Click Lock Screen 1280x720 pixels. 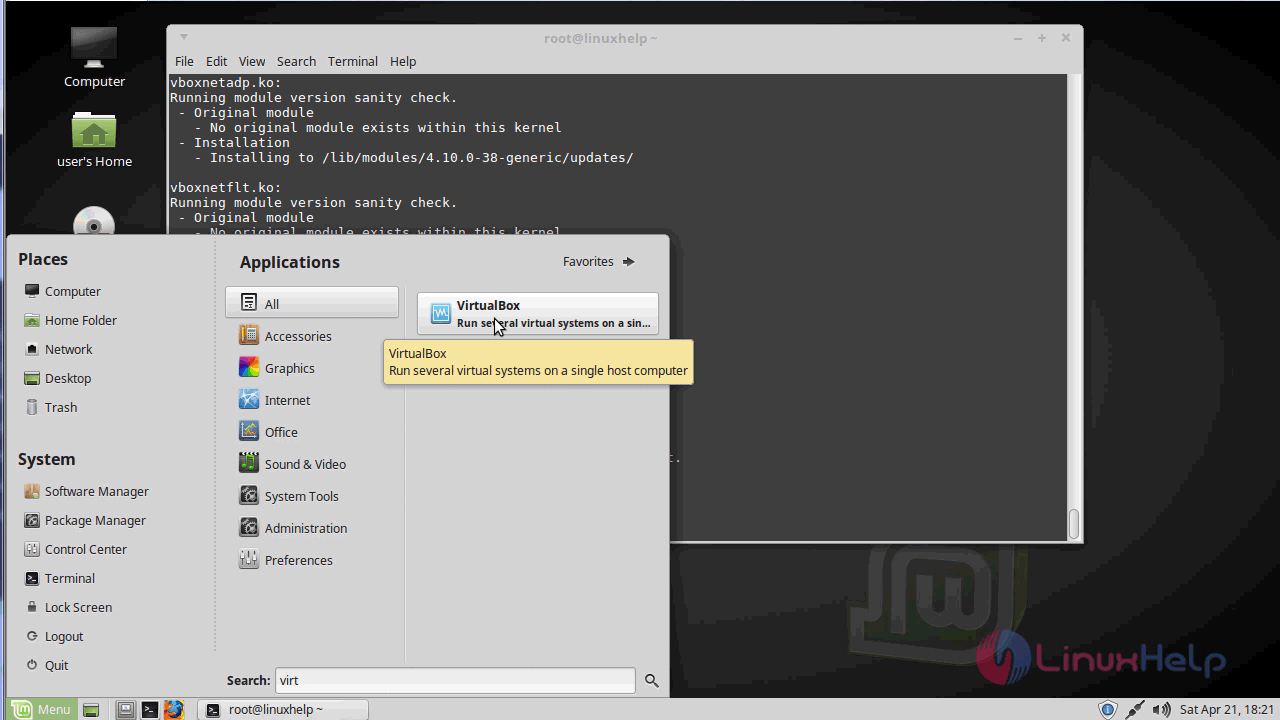pyautogui.click(x=68, y=607)
